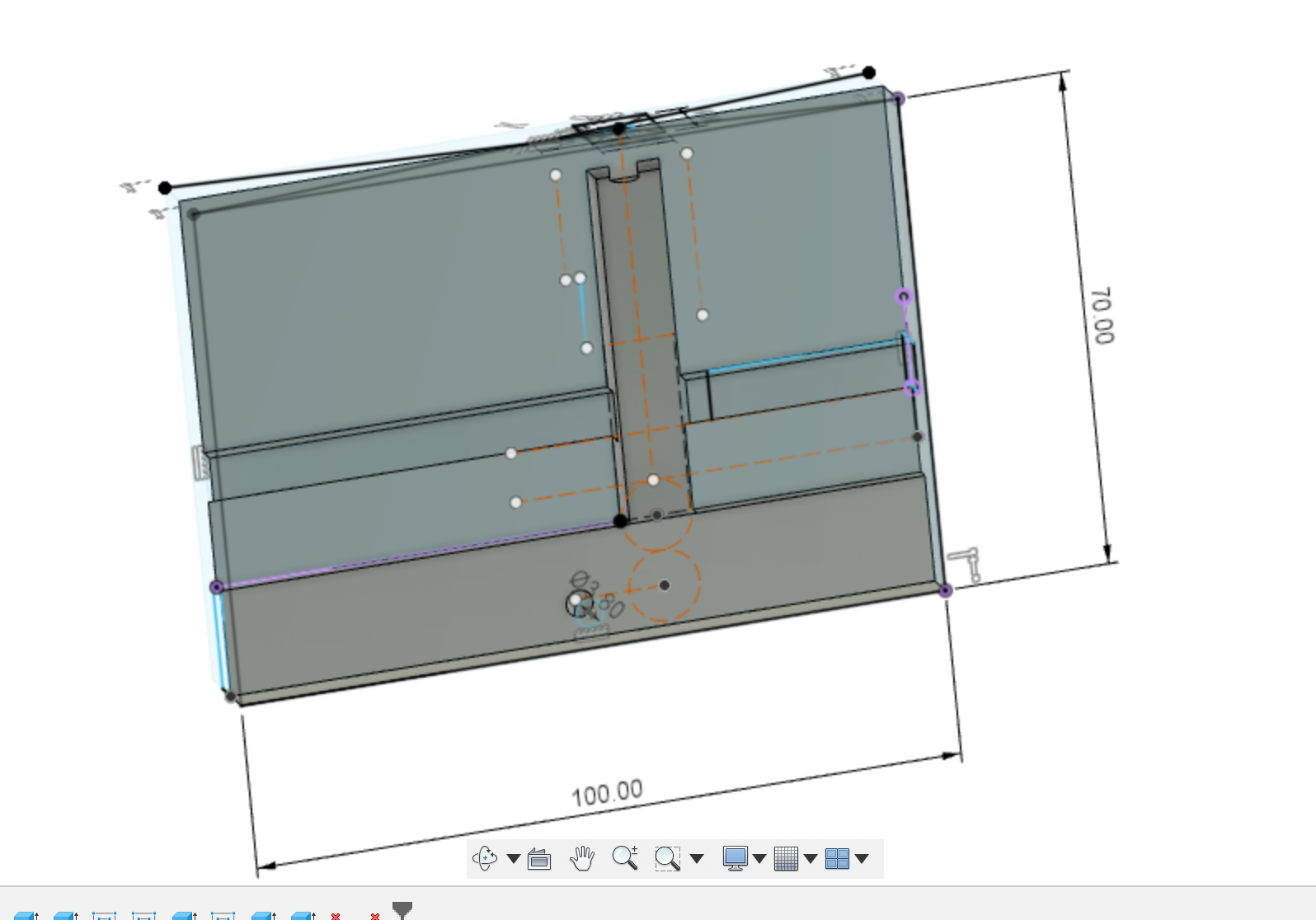The height and width of the screenshot is (920, 1316).
Task: Open Display Settings monitor icon
Action: (x=734, y=859)
